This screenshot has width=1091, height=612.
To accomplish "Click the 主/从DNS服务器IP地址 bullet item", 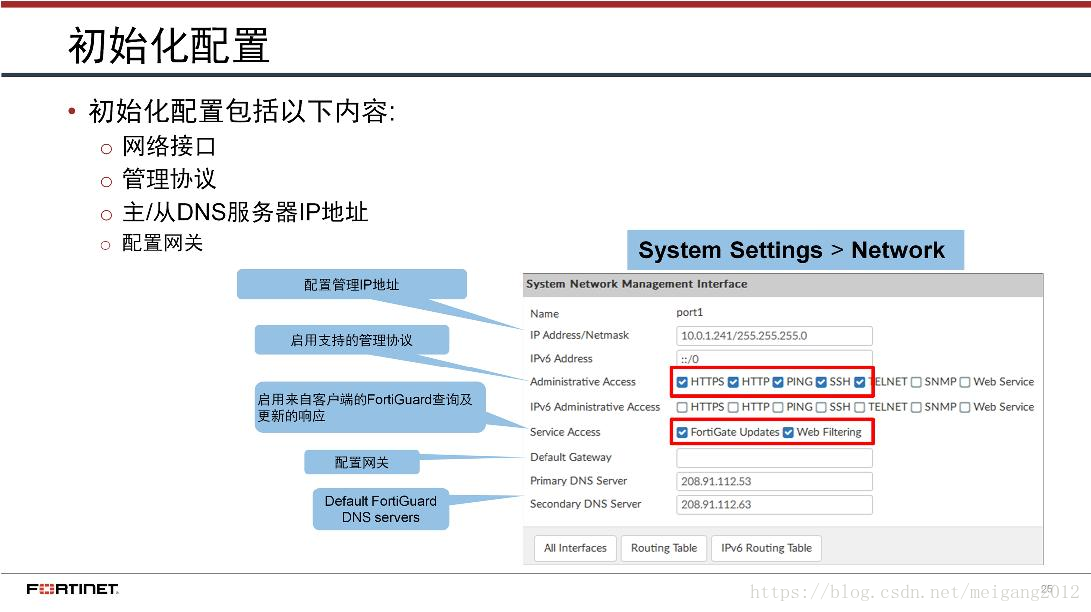I will pyautogui.click(x=245, y=211).
